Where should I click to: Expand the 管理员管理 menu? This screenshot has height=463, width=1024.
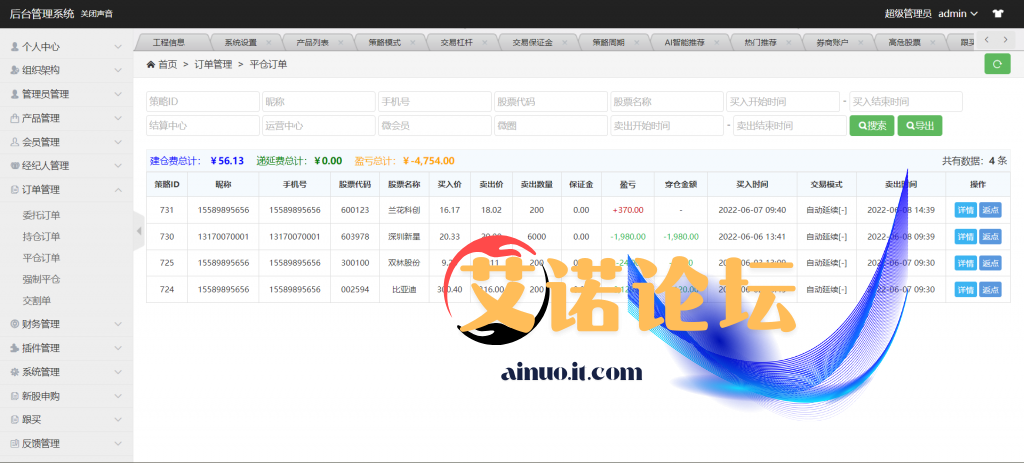pyautogui.click(x=67, y=94)
